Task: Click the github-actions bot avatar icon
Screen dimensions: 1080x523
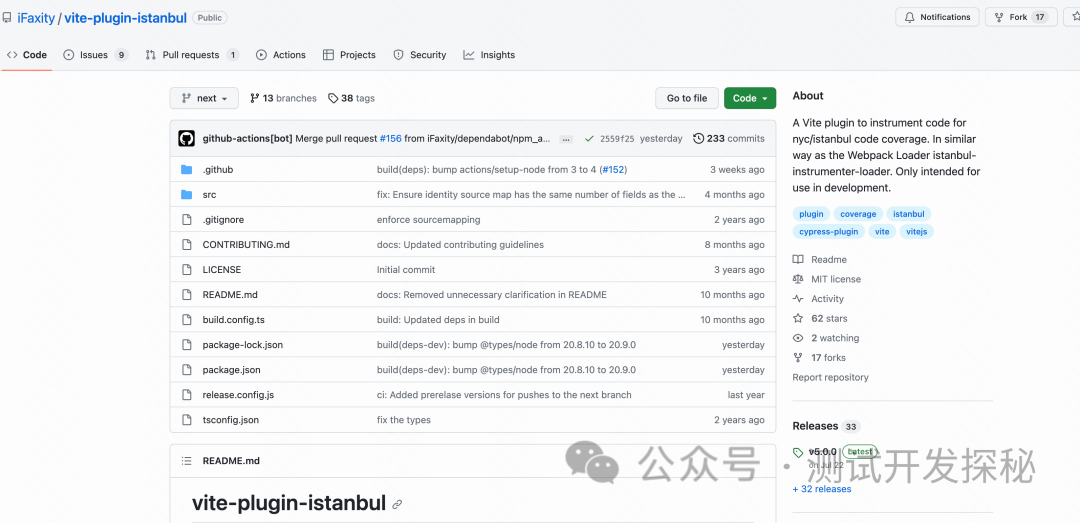Action: coord(186,139)
